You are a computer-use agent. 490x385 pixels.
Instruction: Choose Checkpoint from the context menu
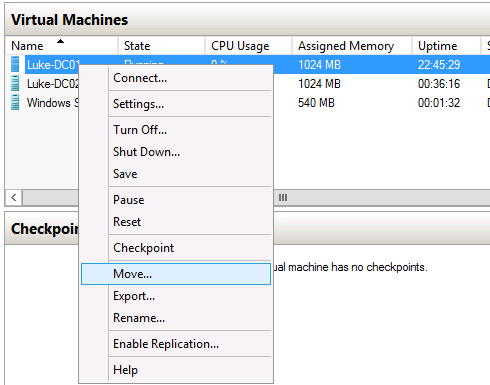pos(176,248)
